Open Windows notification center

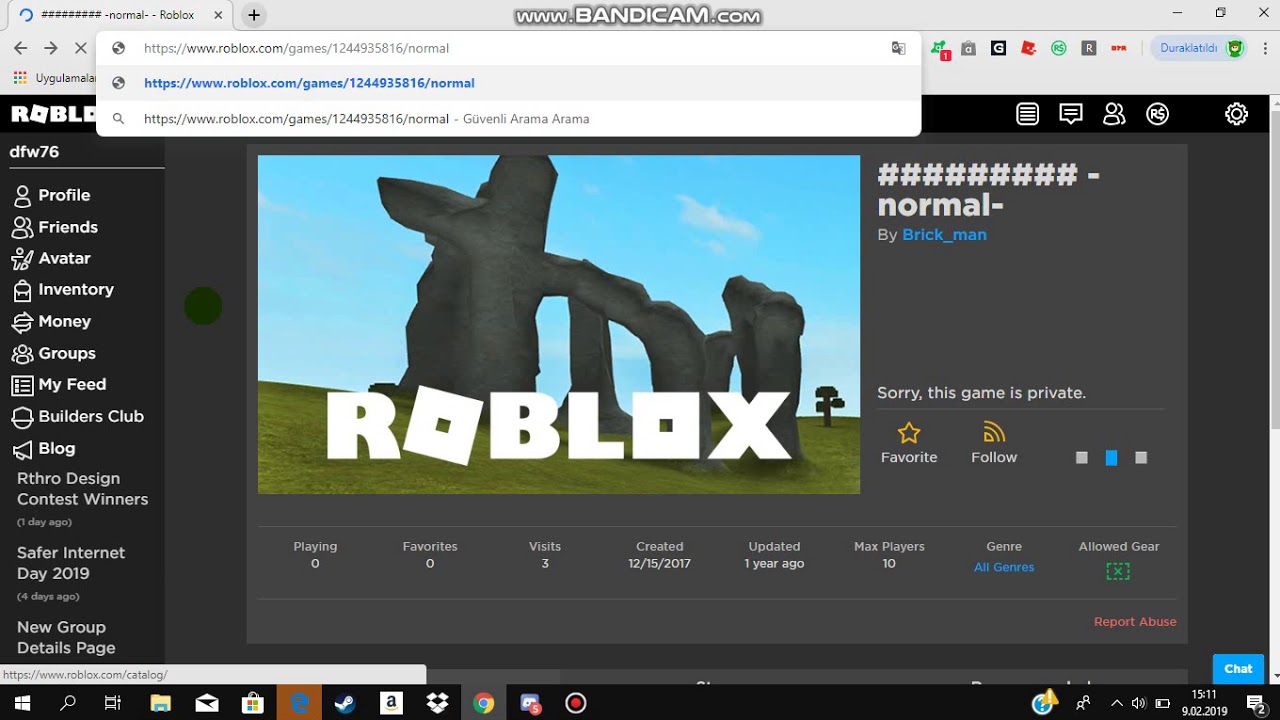1255,703
